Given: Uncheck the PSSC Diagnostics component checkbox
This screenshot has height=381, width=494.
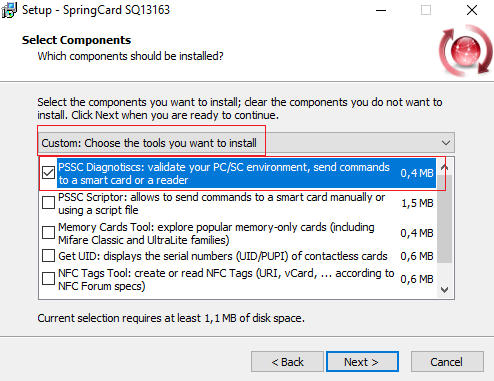Looking at the screenshot, I should 48,173.
